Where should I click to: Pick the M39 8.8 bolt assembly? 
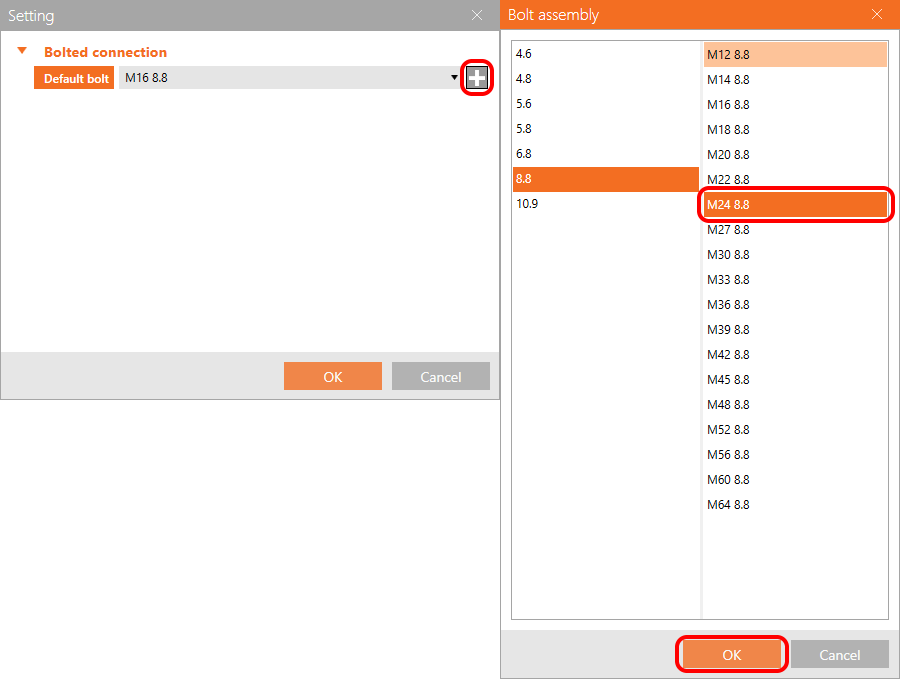coord(795,329)
